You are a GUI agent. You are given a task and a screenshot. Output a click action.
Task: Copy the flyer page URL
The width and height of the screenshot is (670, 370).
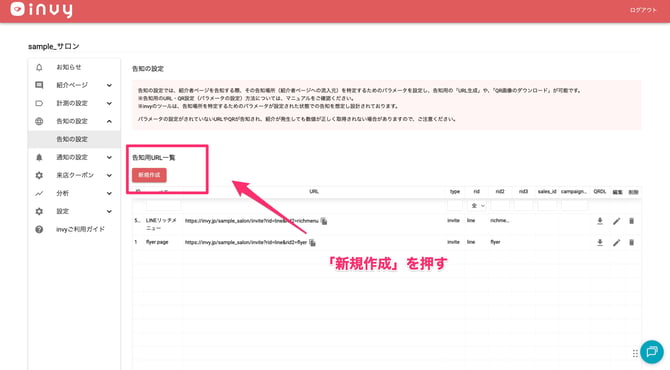tap(312, 242)
